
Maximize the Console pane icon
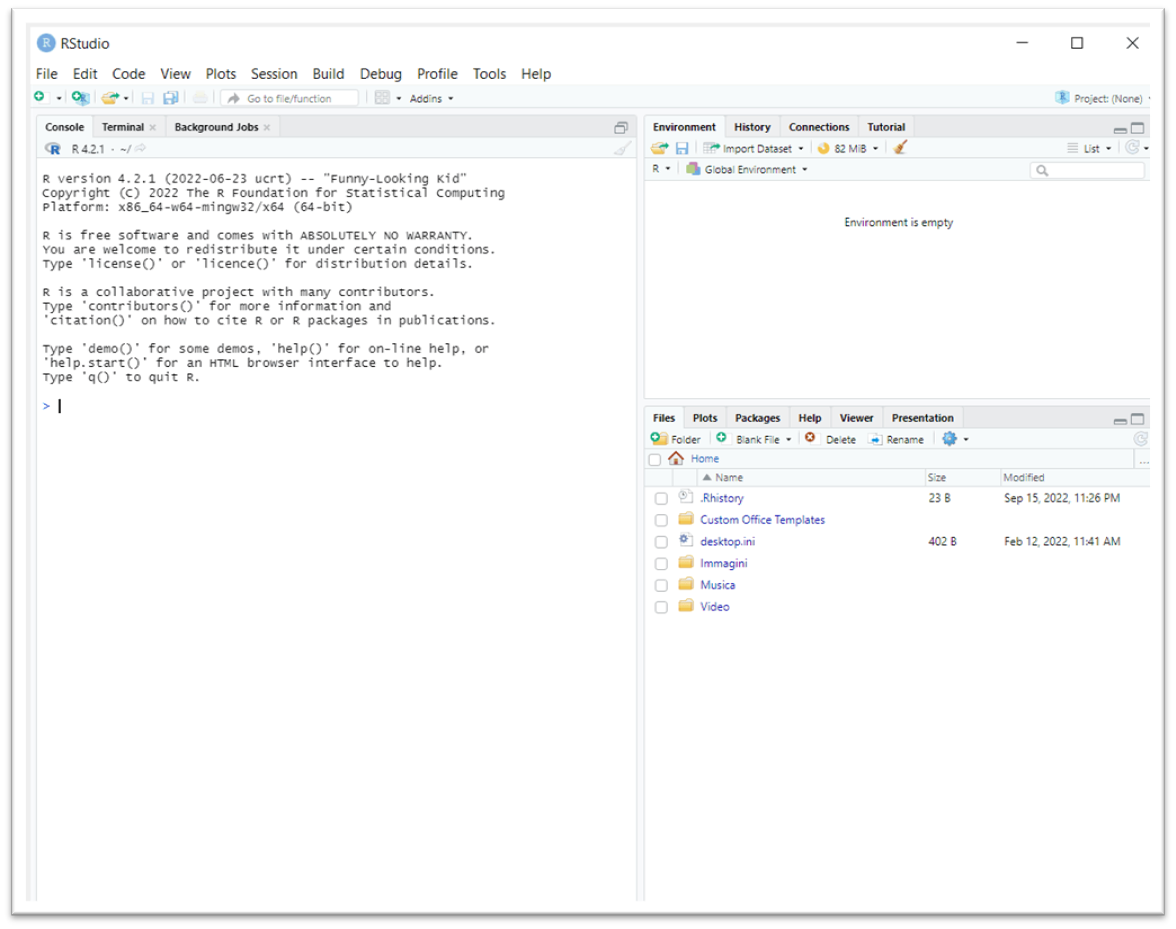coord(621,127)
